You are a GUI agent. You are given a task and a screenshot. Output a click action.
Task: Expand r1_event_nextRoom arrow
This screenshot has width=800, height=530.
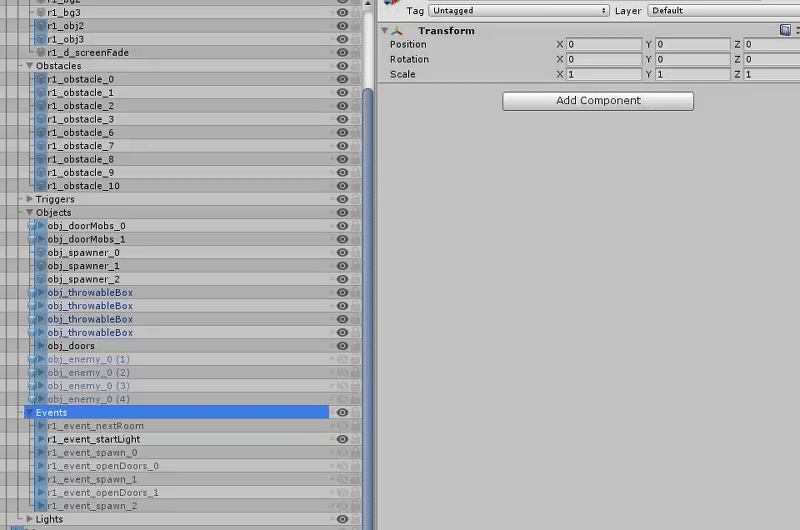[x=41, y=425]
